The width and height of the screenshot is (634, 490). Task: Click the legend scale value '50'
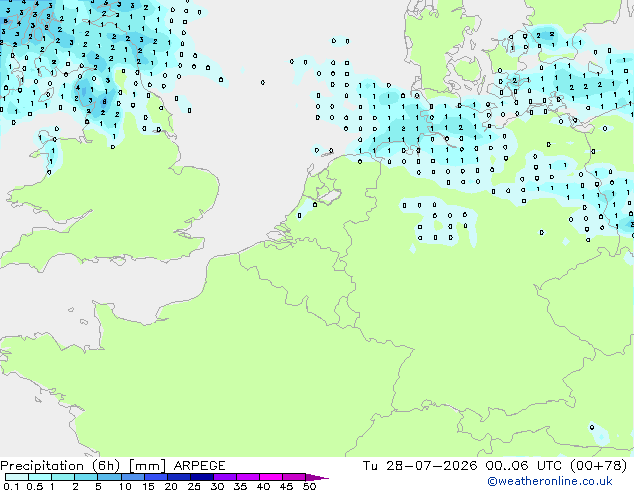(310, 486)
